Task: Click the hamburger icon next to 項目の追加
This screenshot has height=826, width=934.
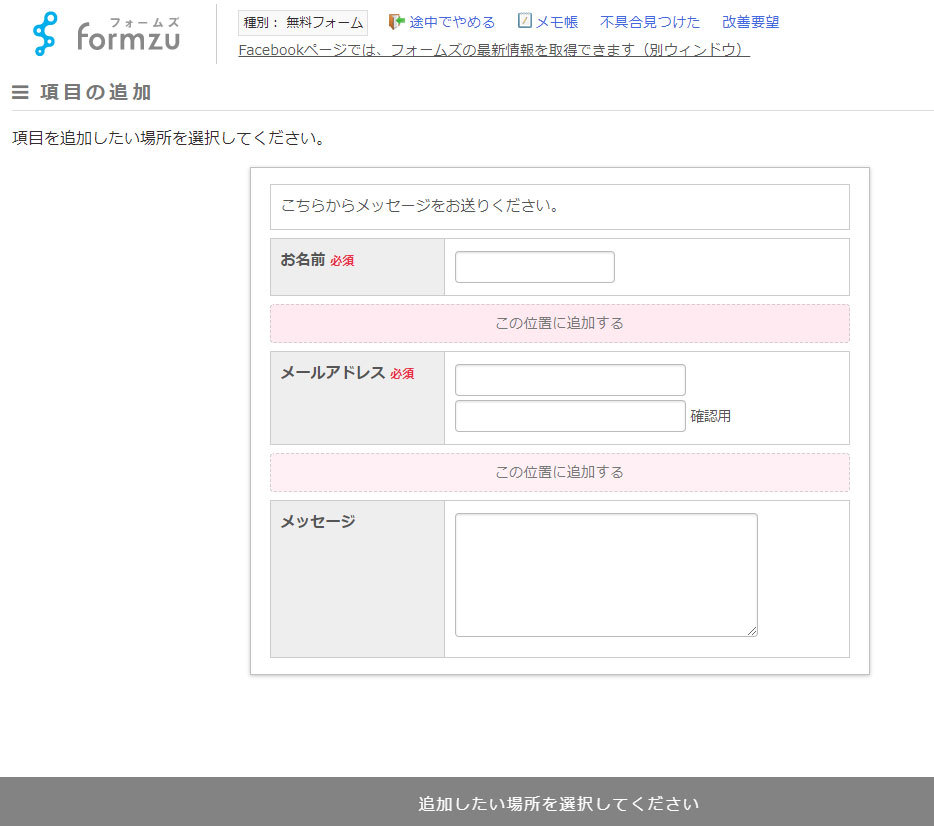Action: [20, 93]
